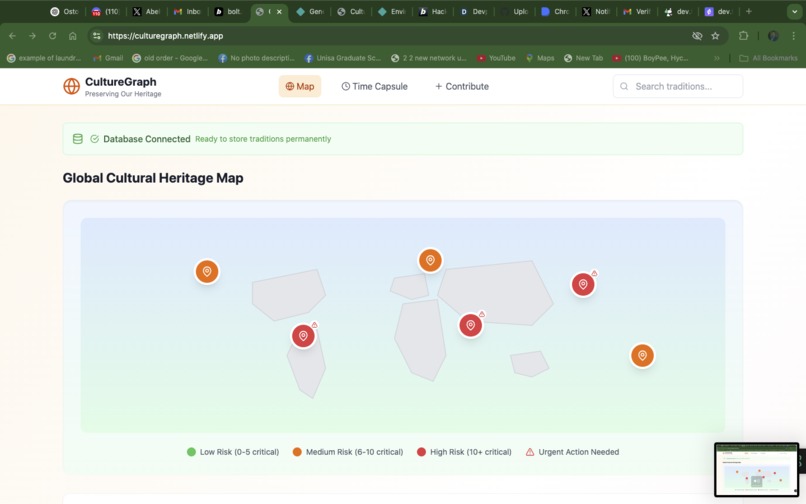Go forward using browser forward arrow
Screen dimensions: 806x504
point(32,36)
